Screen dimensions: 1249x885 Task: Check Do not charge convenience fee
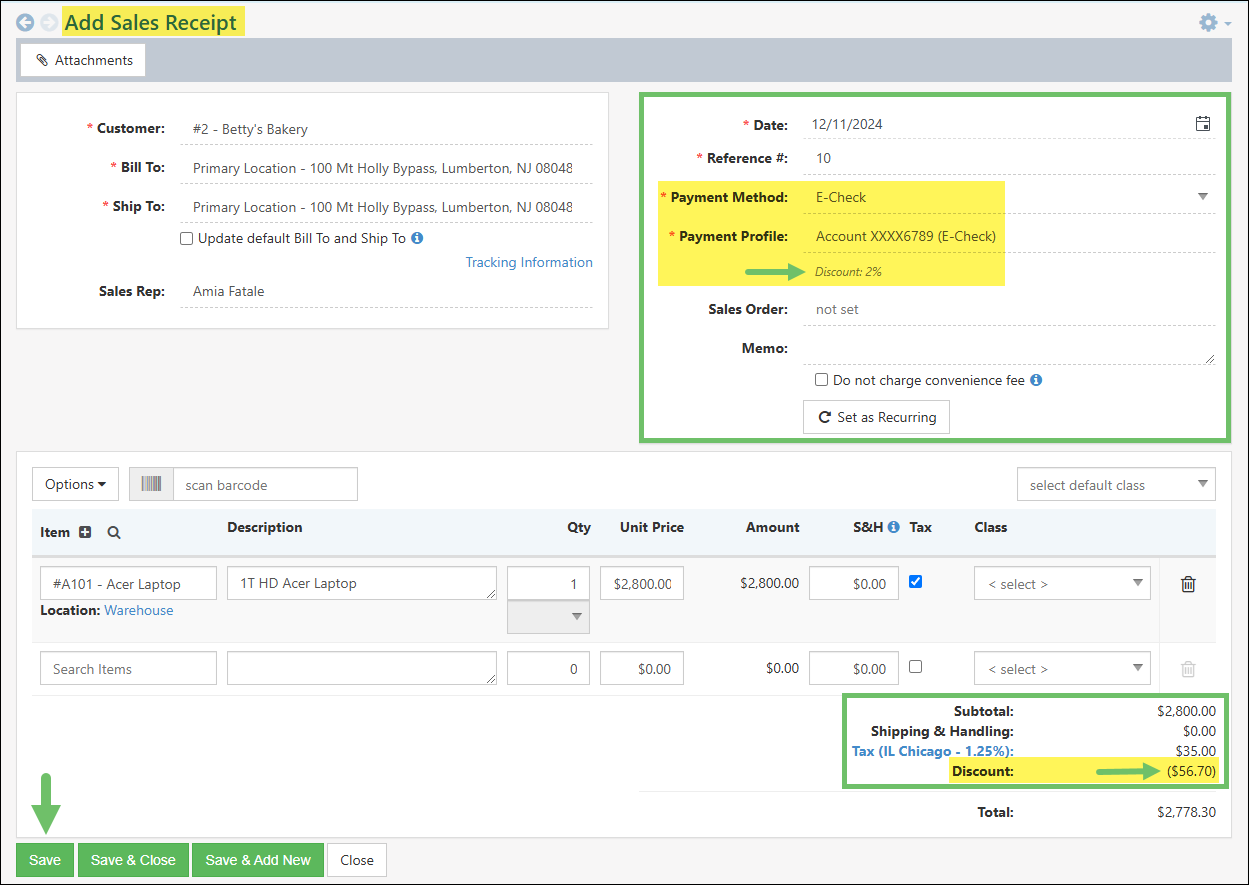821,380
